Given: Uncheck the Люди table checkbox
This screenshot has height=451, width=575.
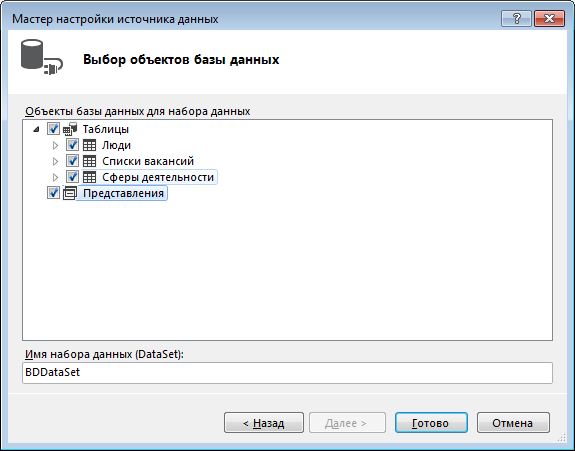Looking at the screenshot, I should (72, 145).
